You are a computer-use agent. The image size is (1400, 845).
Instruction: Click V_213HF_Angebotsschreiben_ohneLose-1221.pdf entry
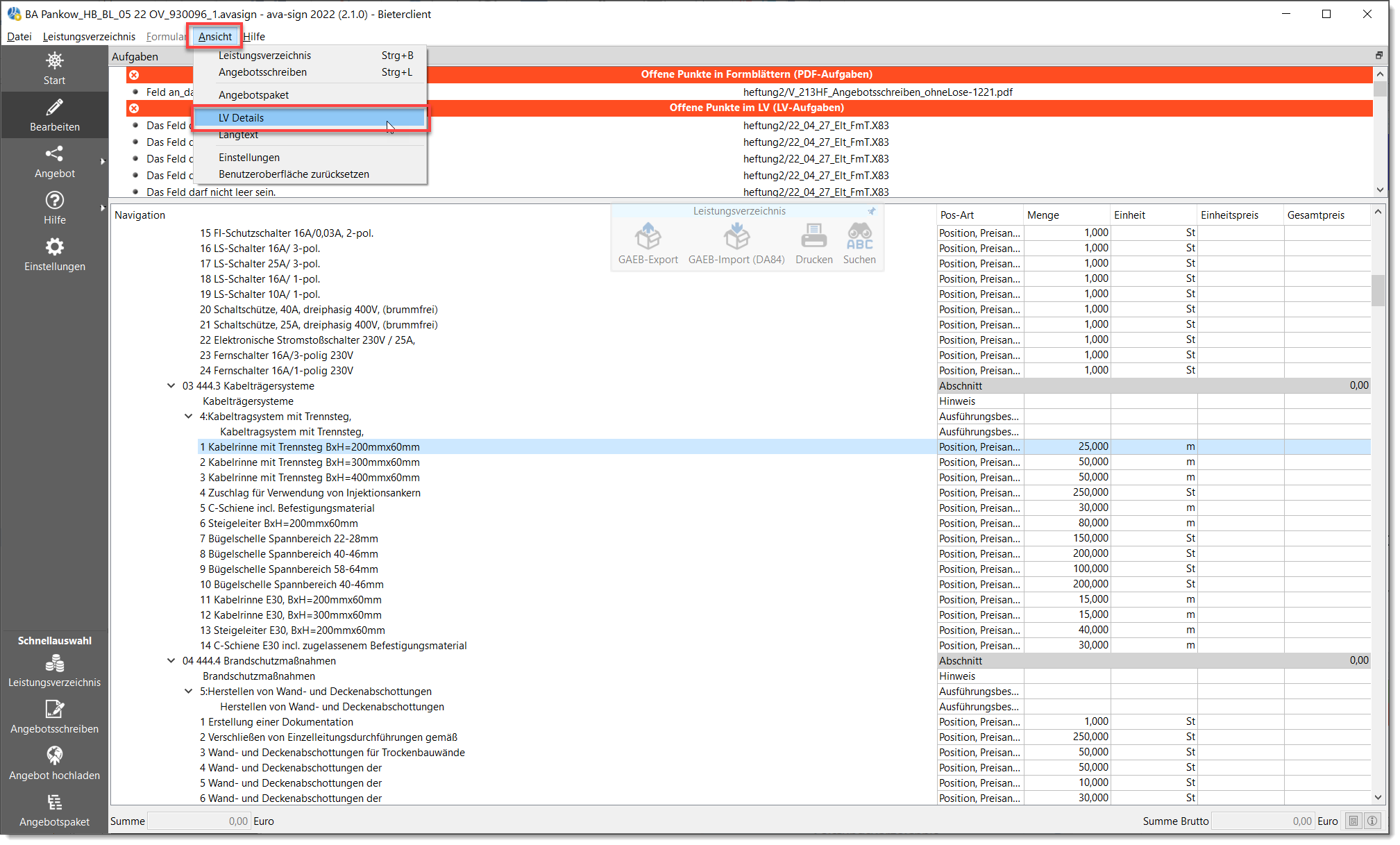click(877, 92)
